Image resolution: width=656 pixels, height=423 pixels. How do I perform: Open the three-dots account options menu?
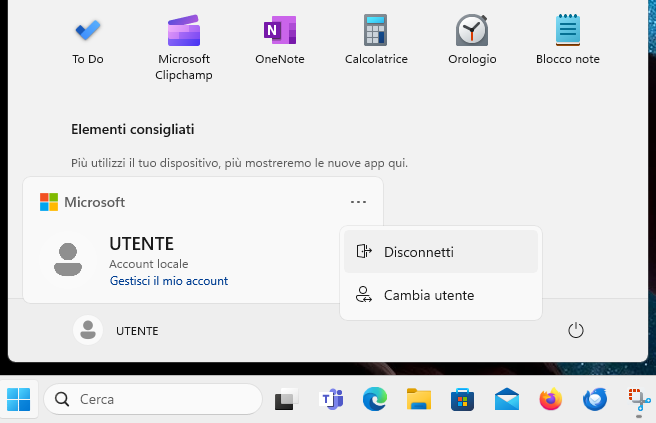pyautogui.click(x=358, y=202)
